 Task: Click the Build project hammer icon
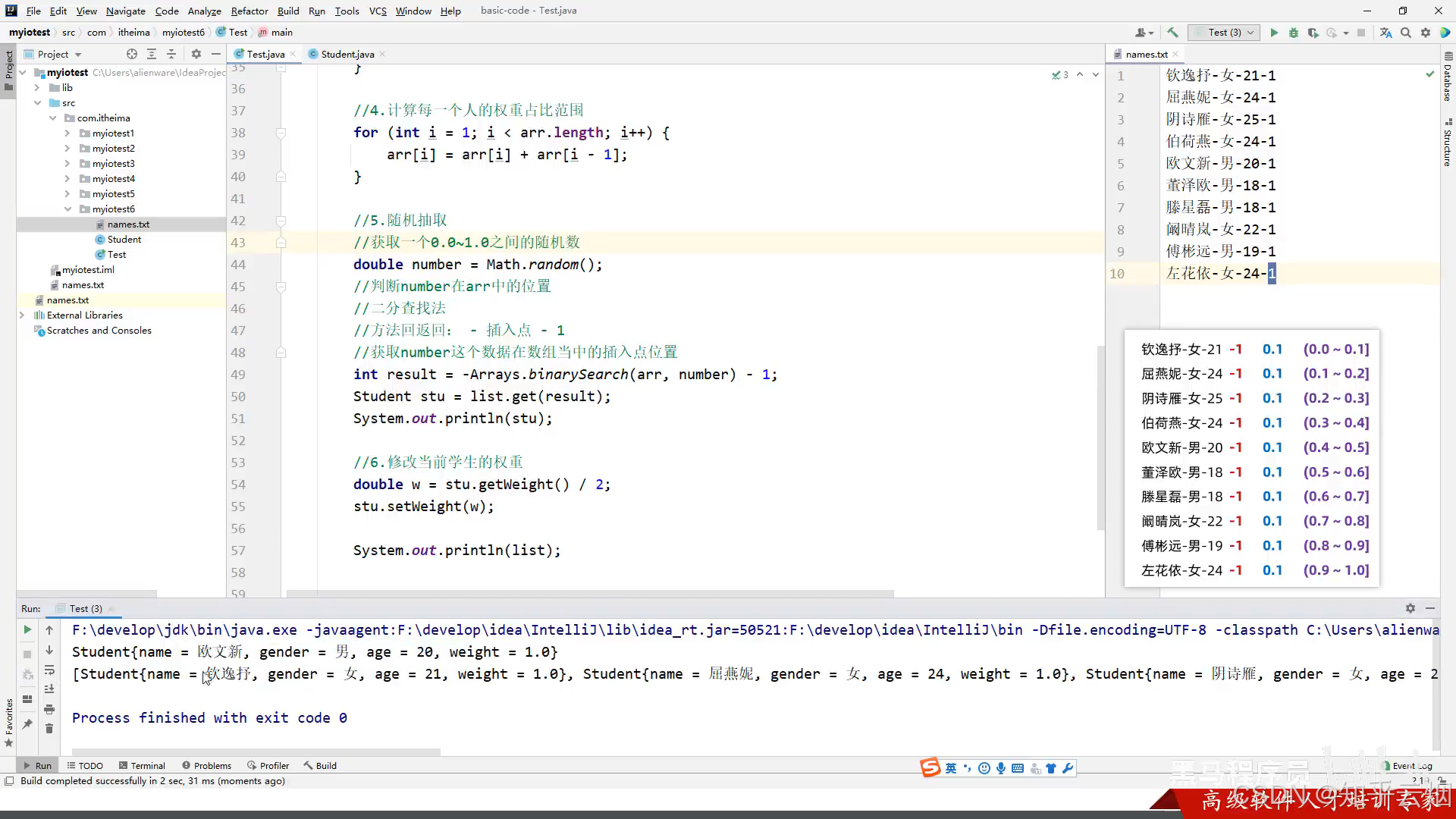coord(1172,33)
